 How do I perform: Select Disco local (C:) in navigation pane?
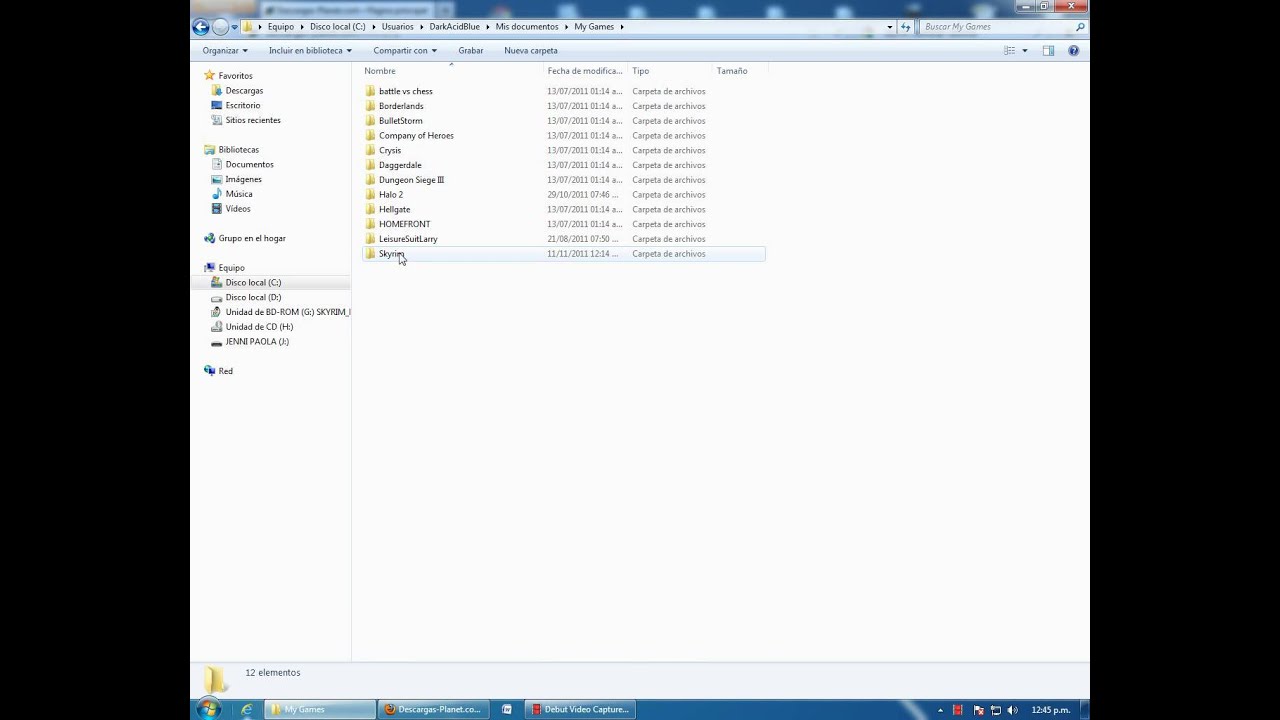click(x=253, y=282)
